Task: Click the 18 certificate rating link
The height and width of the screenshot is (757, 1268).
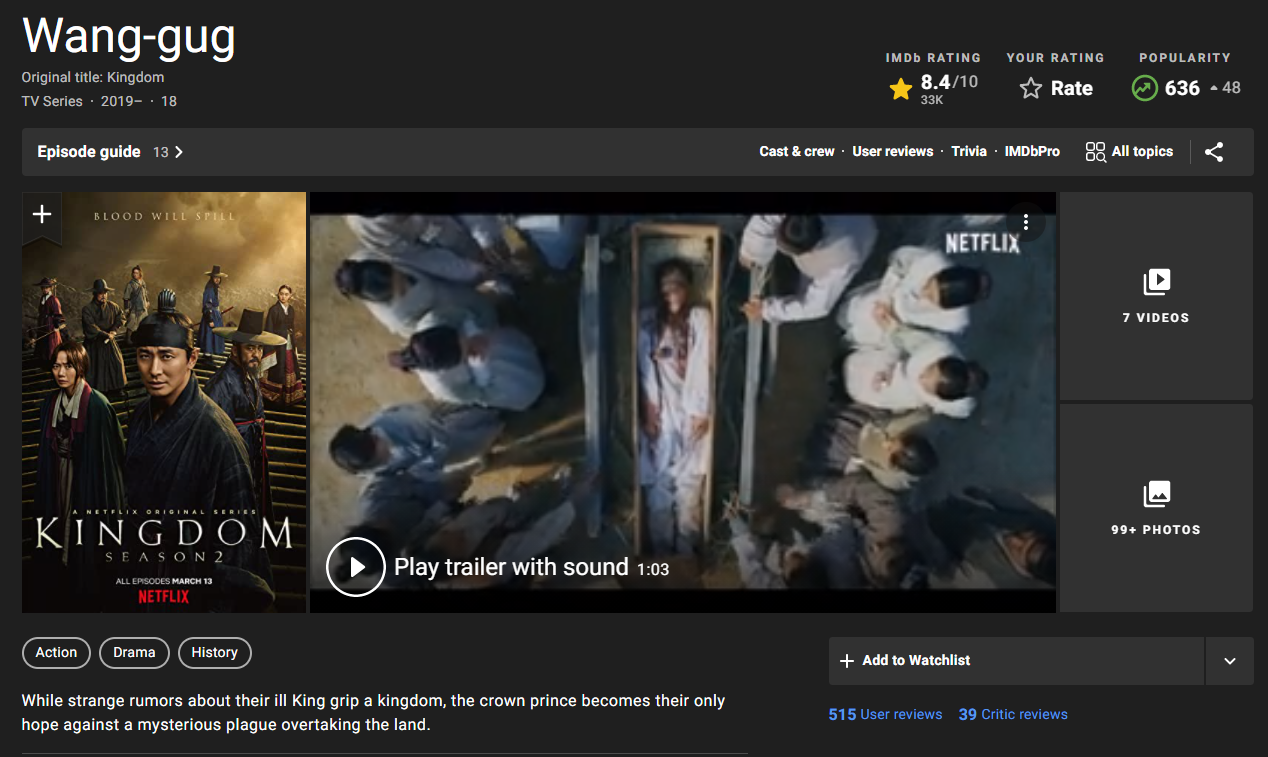Action: coord(169,101)
